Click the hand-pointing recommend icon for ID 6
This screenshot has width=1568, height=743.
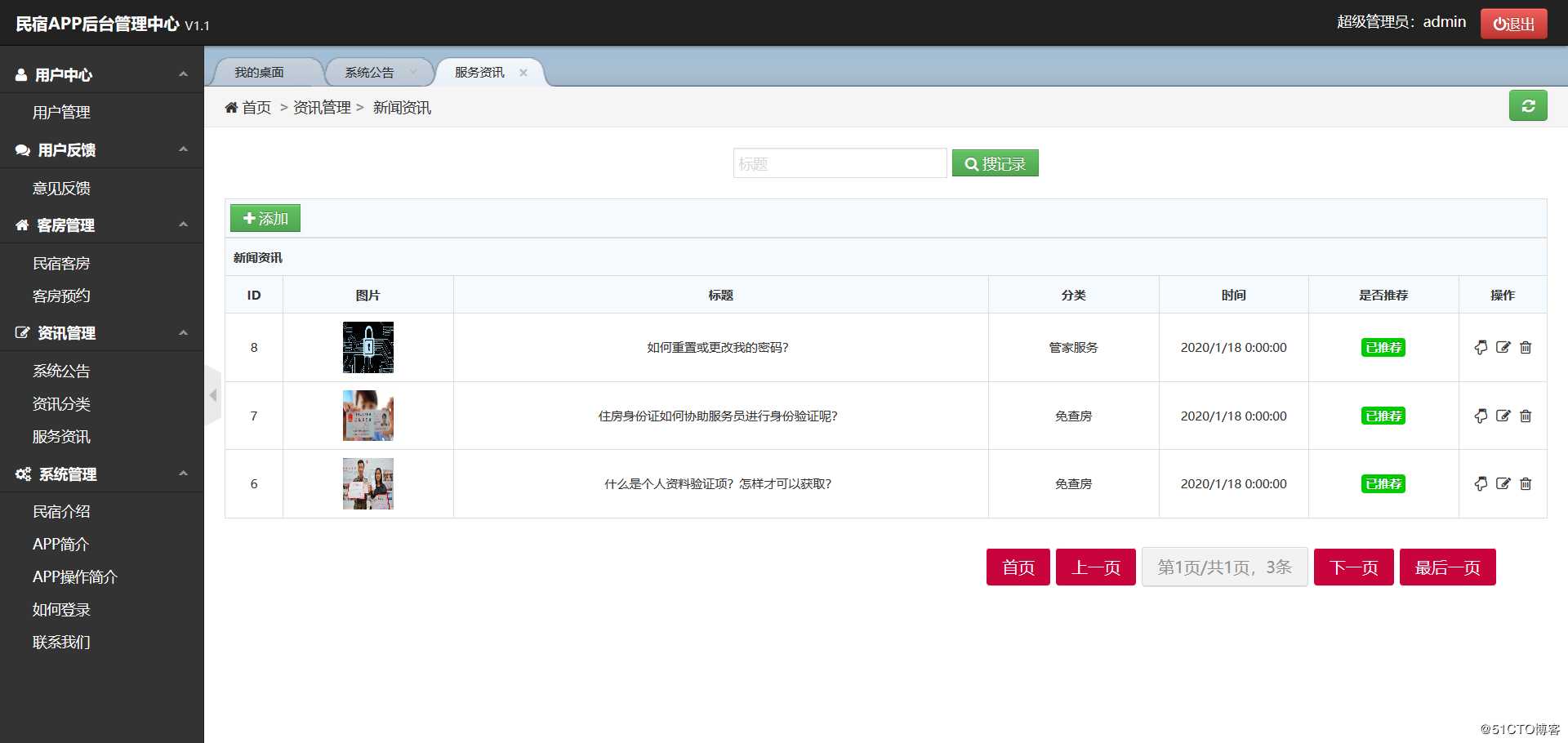(1481, 484)
